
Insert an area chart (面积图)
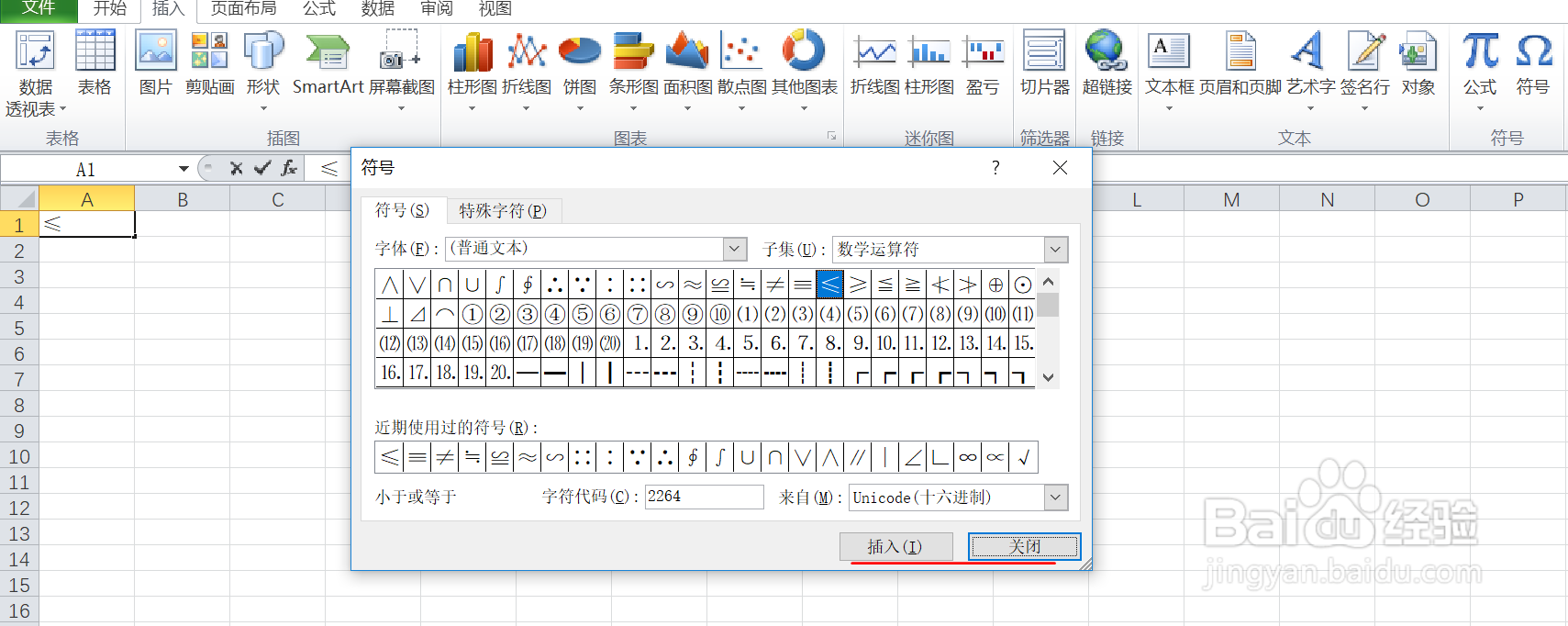(x=687, y=72)
